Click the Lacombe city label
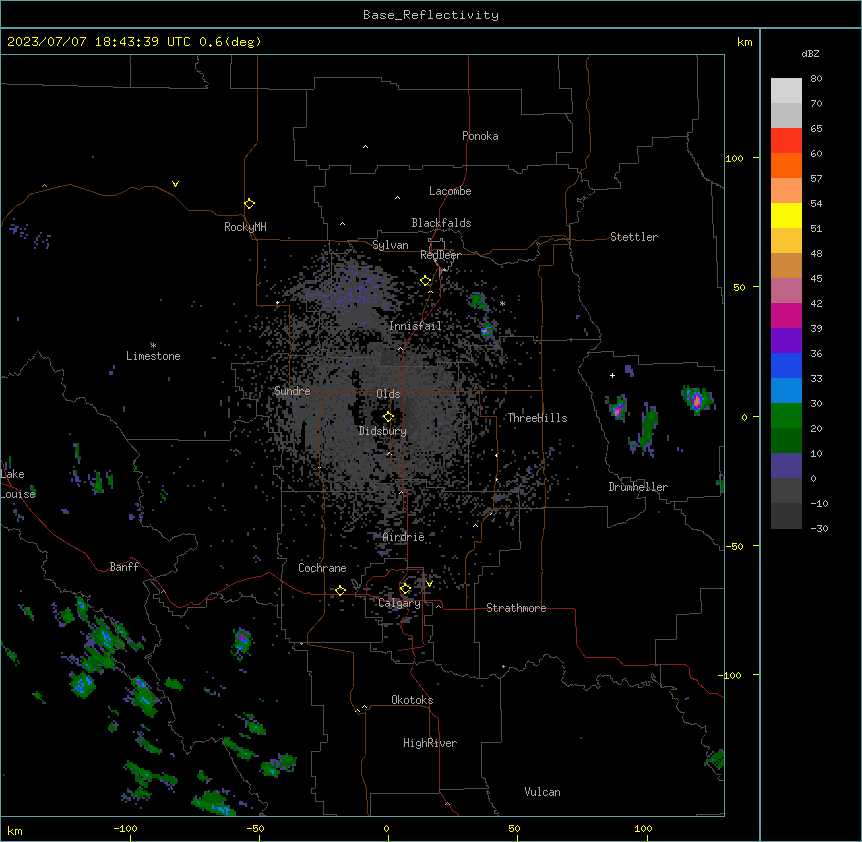This screenshot has height=842, width=862. pos(450,191)
